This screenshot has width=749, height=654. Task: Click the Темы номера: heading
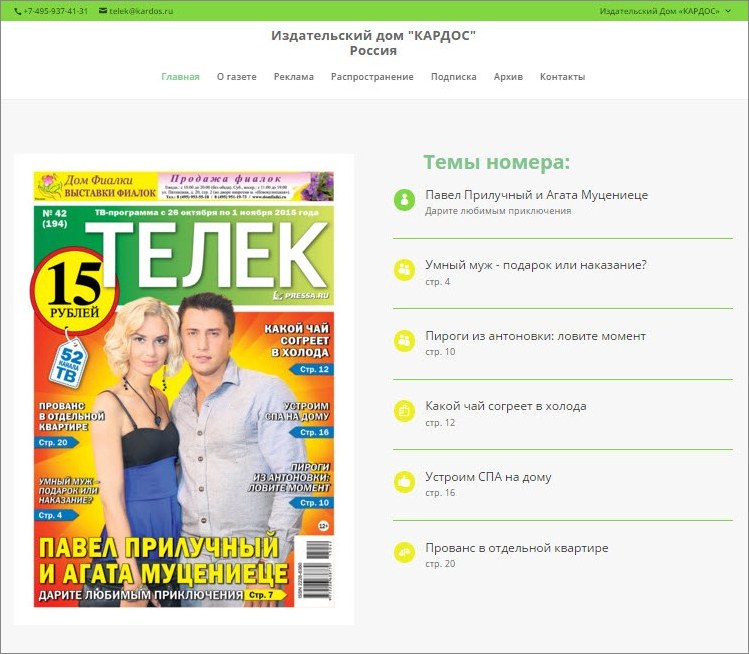(497, 162)
